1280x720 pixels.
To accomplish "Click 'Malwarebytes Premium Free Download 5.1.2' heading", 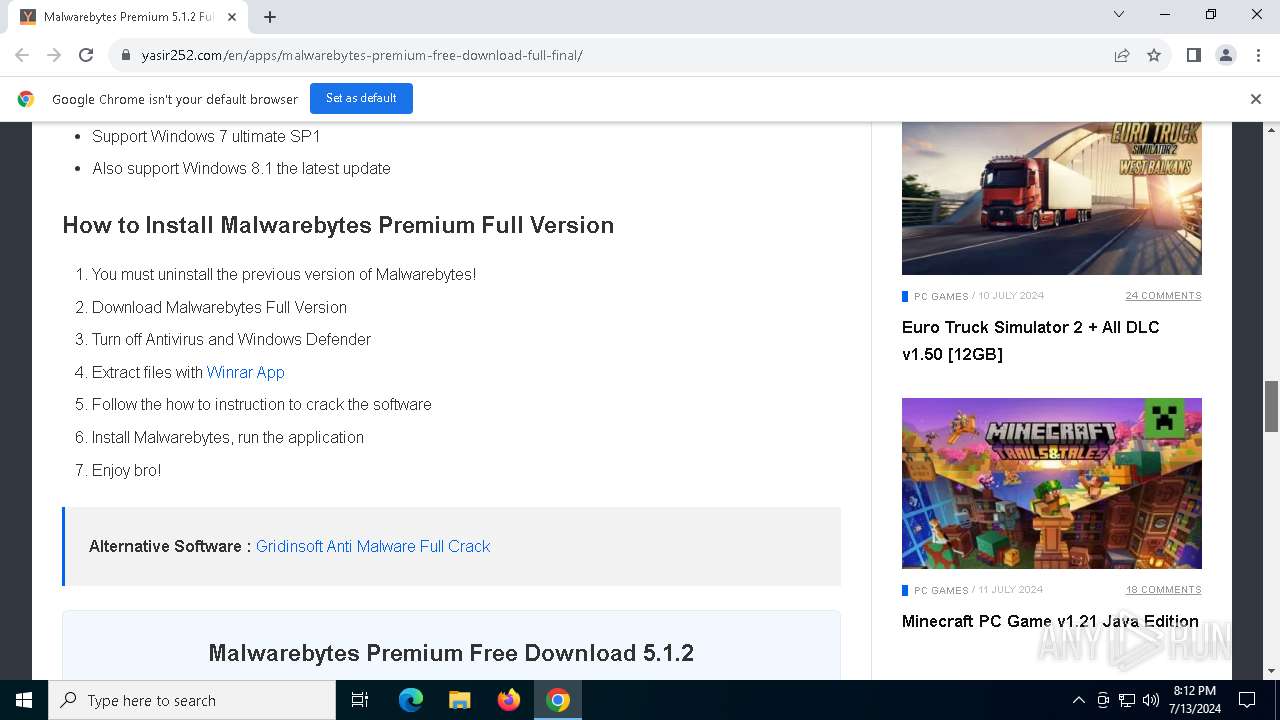I will pyautogui.click(x=451, y=653).
